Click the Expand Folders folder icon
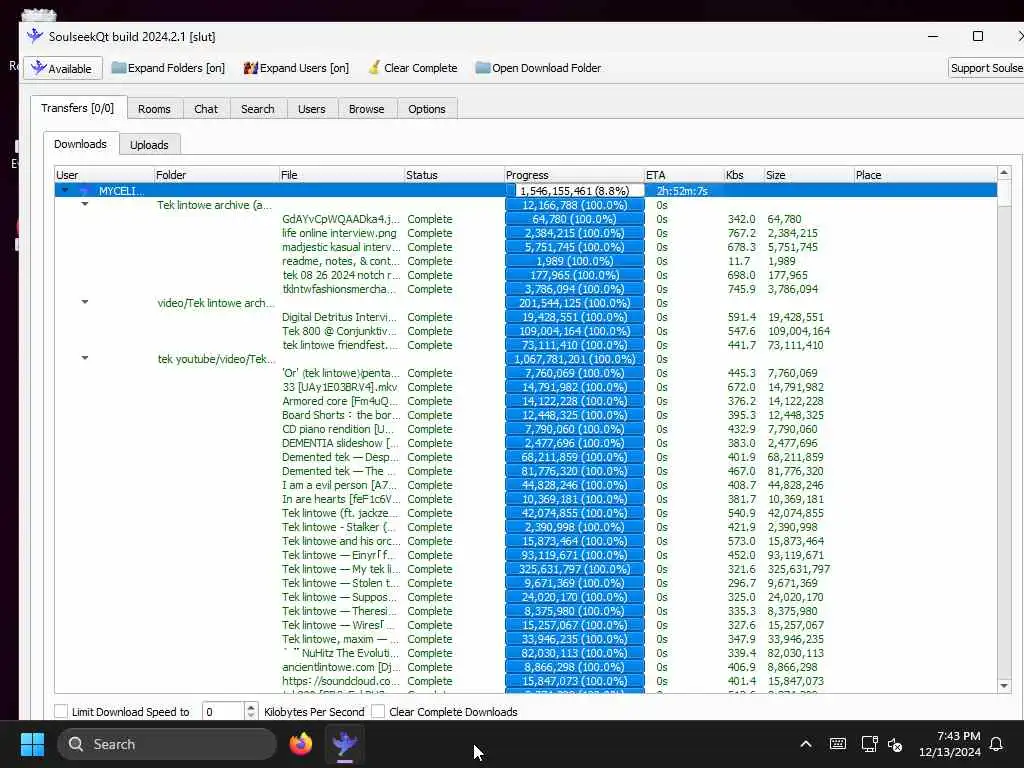The height and width of the screenshot is (768, 1024). point(119,68)
